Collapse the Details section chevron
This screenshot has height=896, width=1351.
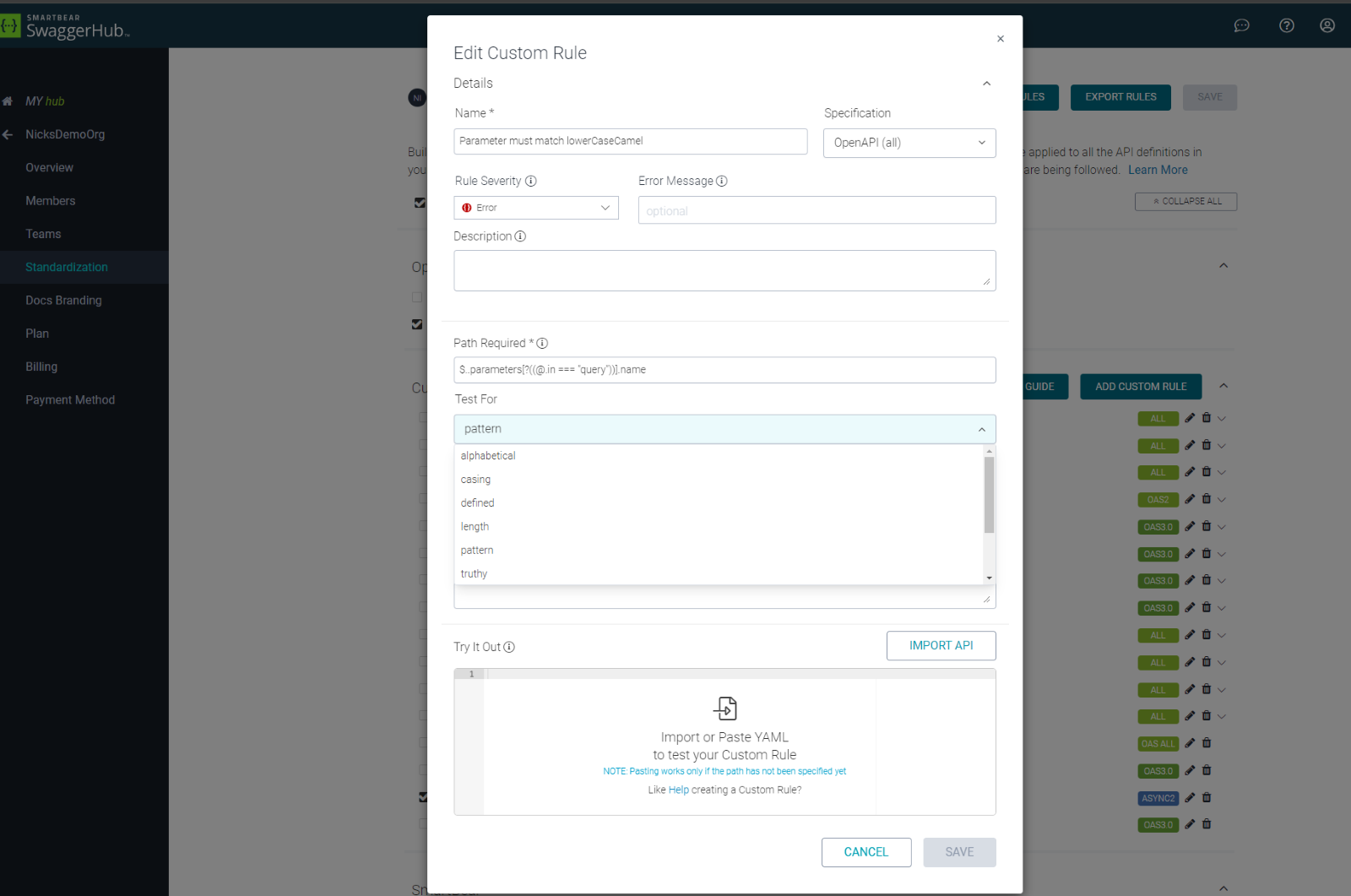tap(986, 84)
